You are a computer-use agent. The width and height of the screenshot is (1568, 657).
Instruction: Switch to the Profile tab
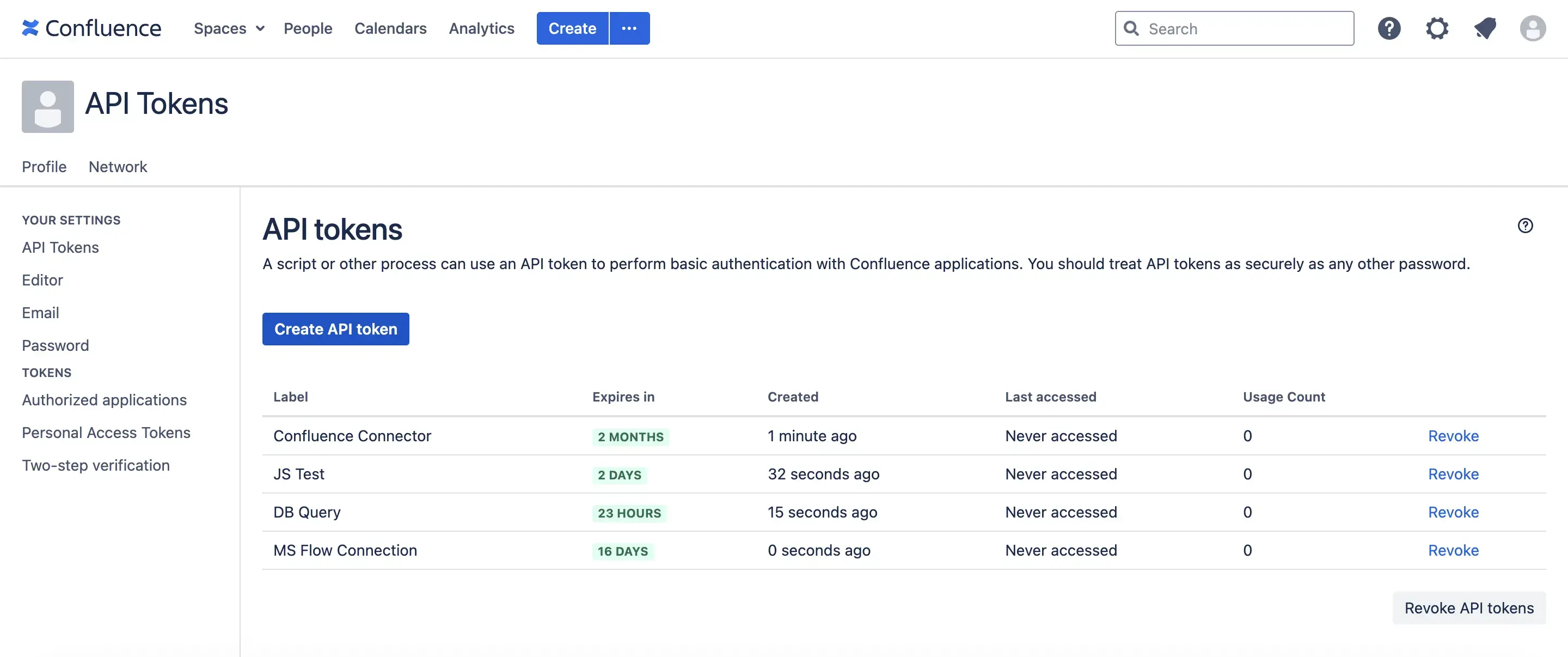pyautogui.click(x=44, y=166)
